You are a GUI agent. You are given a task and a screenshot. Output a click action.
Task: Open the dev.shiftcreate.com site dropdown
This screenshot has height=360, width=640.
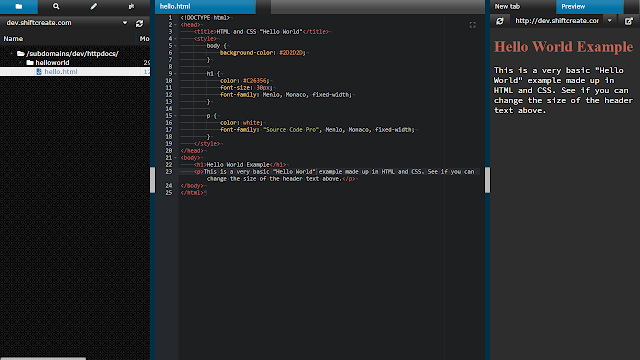(125, 23)
